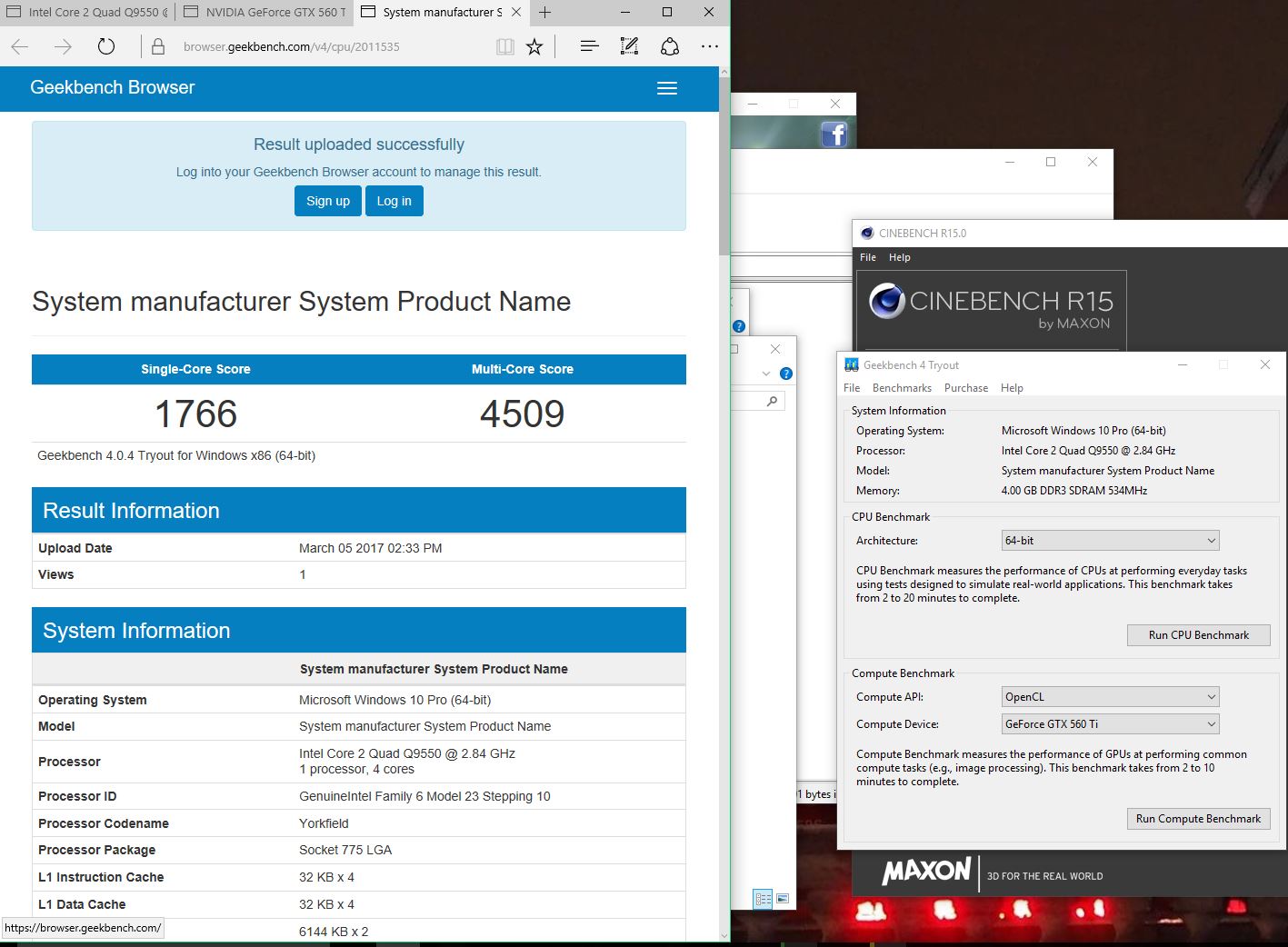This screenshot has height=947, width=1288.
Task: Switch to NVIDIA GeForce GTX 560 Ti tab
Action: pyautogui.click(x=265, y=12)
